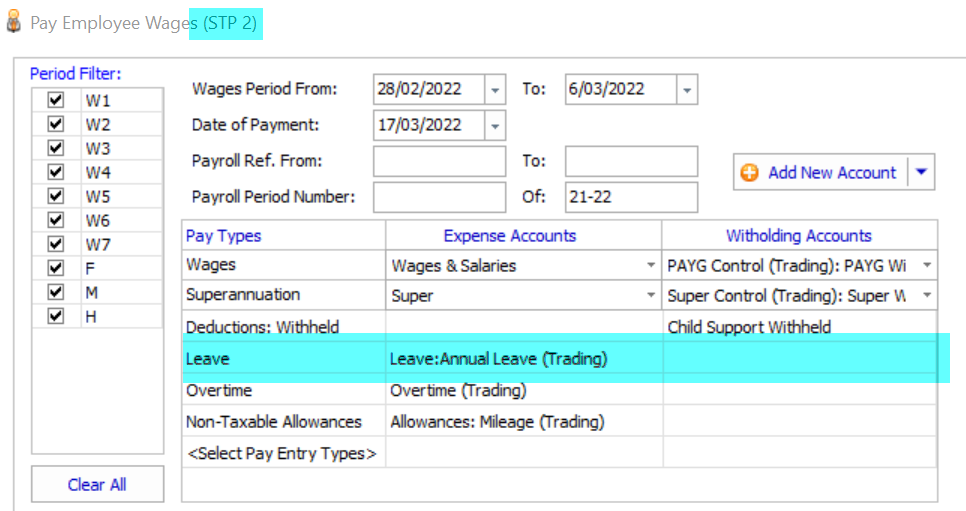The image size is (966, 511).
Task: Click the <Select Pay Entry Types> row
Action: 282,454
